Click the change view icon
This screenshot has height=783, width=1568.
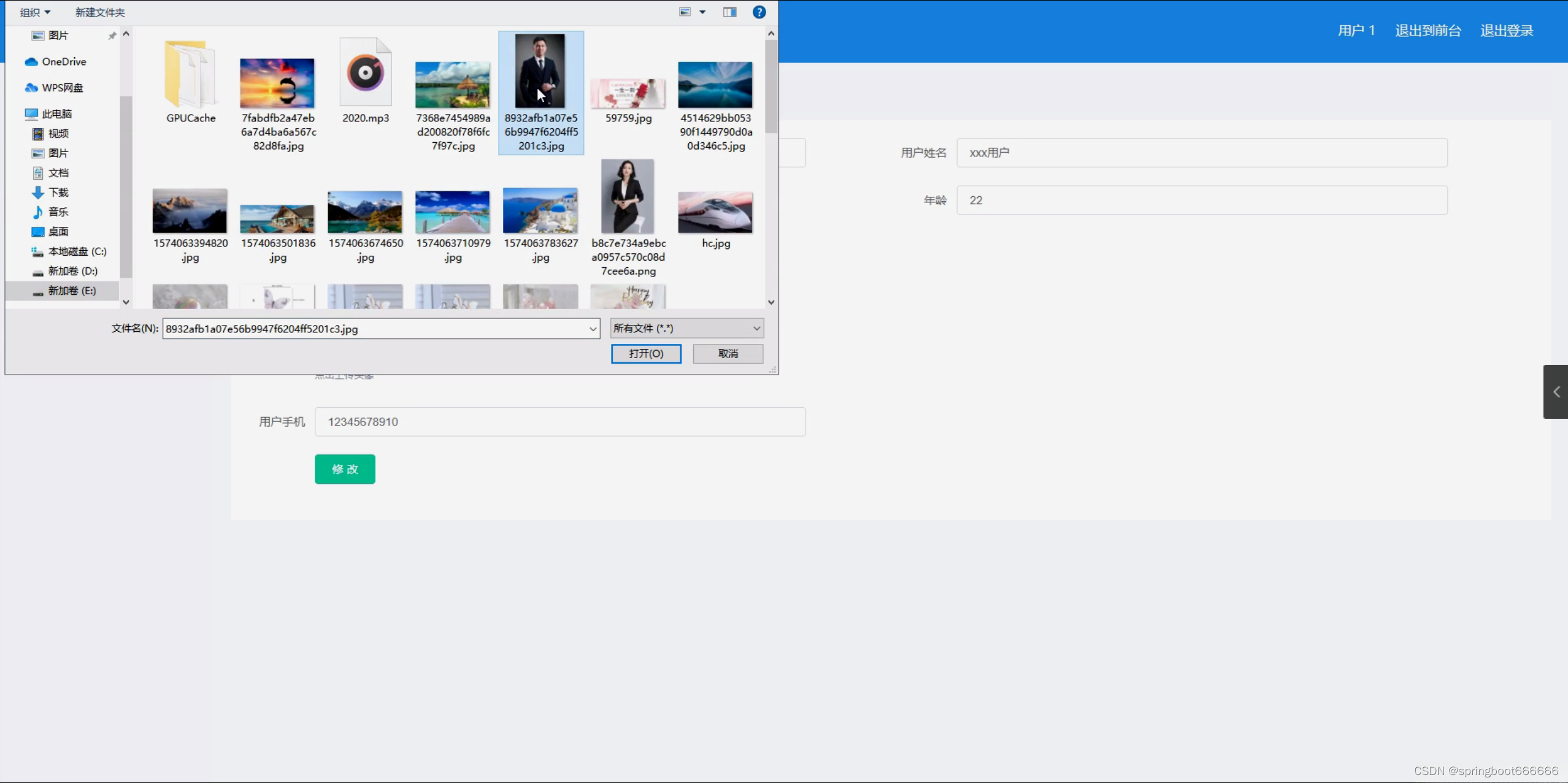685,12
